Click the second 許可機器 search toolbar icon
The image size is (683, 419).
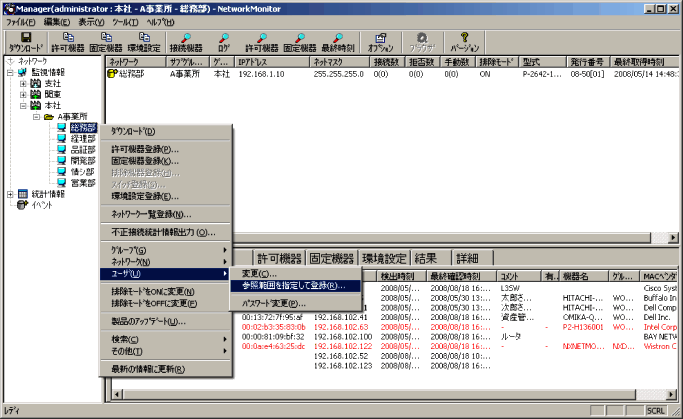(x=261, y=42)
